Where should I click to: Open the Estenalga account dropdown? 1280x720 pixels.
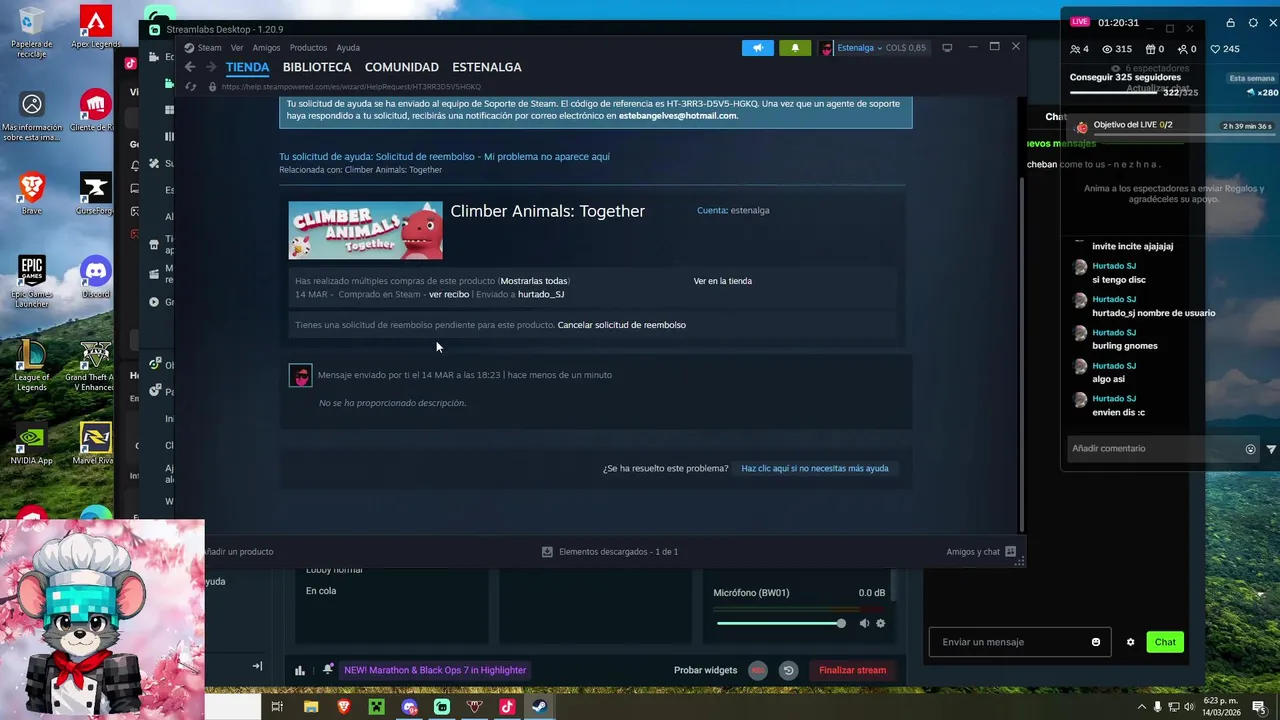(860, 48)
